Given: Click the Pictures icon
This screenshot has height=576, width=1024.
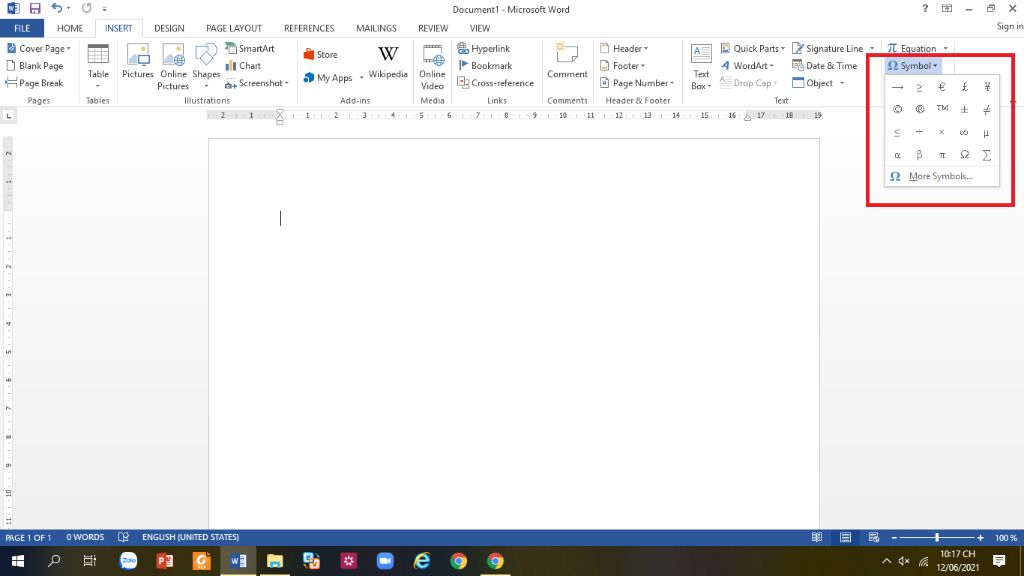Looking at the screenshot, I should click(138, 61).
